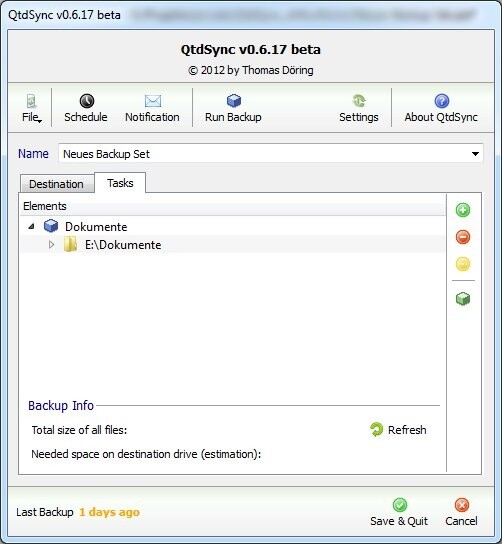Open About QtdSync help icon

pyautogui.click(x=441, y=101)
